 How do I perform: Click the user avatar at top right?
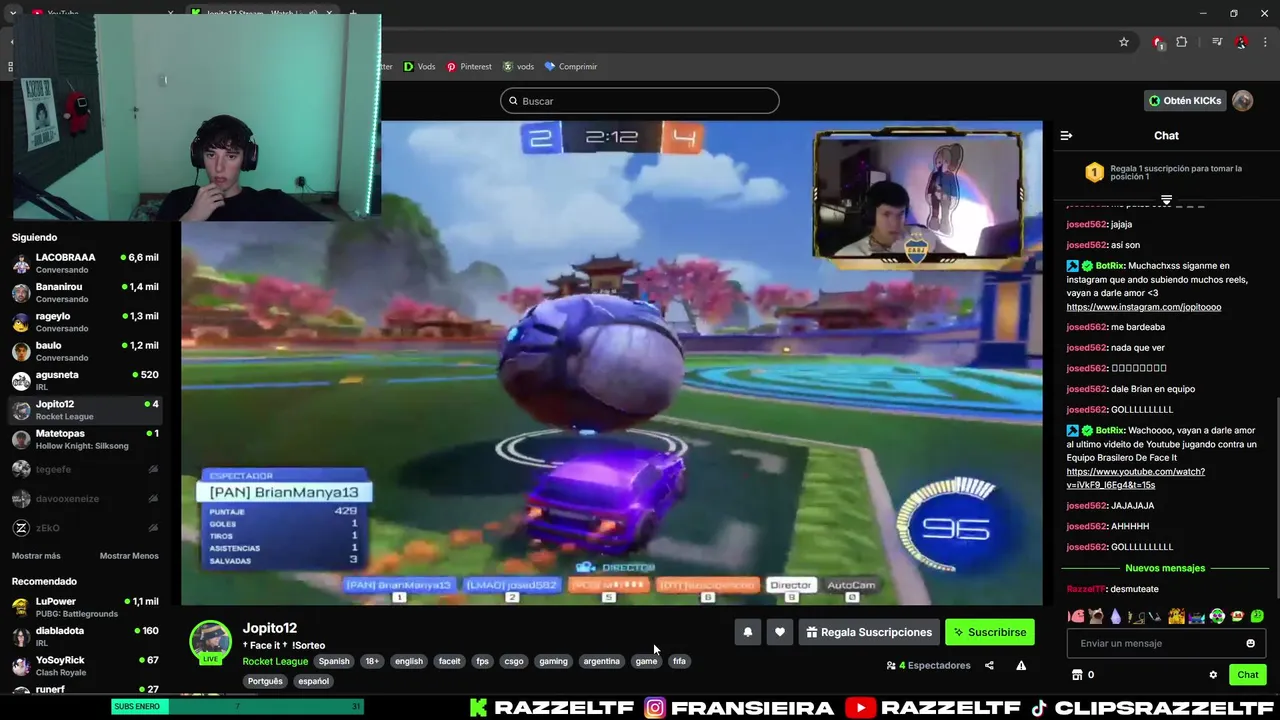(1242, 101)
